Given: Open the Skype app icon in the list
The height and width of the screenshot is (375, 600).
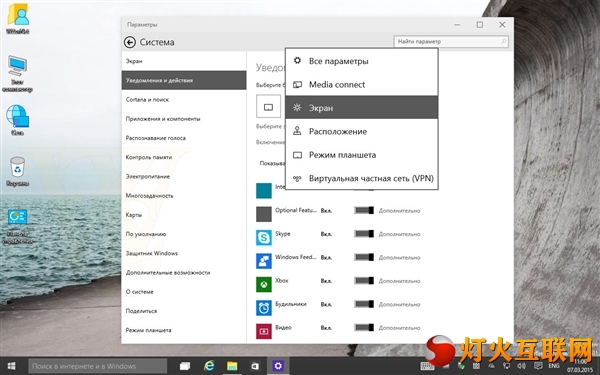Looking at the screenshot, I should pyautogui.click(x=264, y=238).
